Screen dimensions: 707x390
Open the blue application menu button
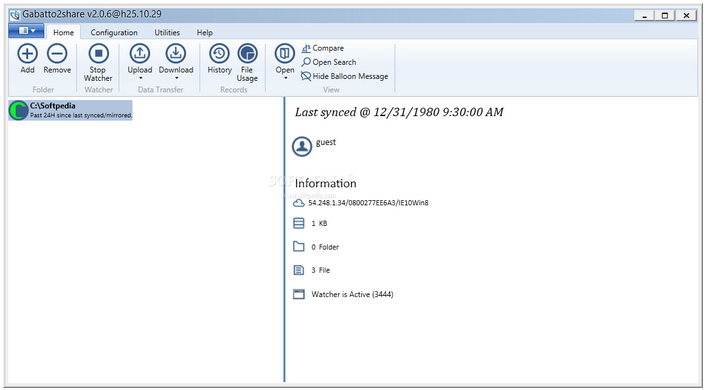[x=26, y=31]
